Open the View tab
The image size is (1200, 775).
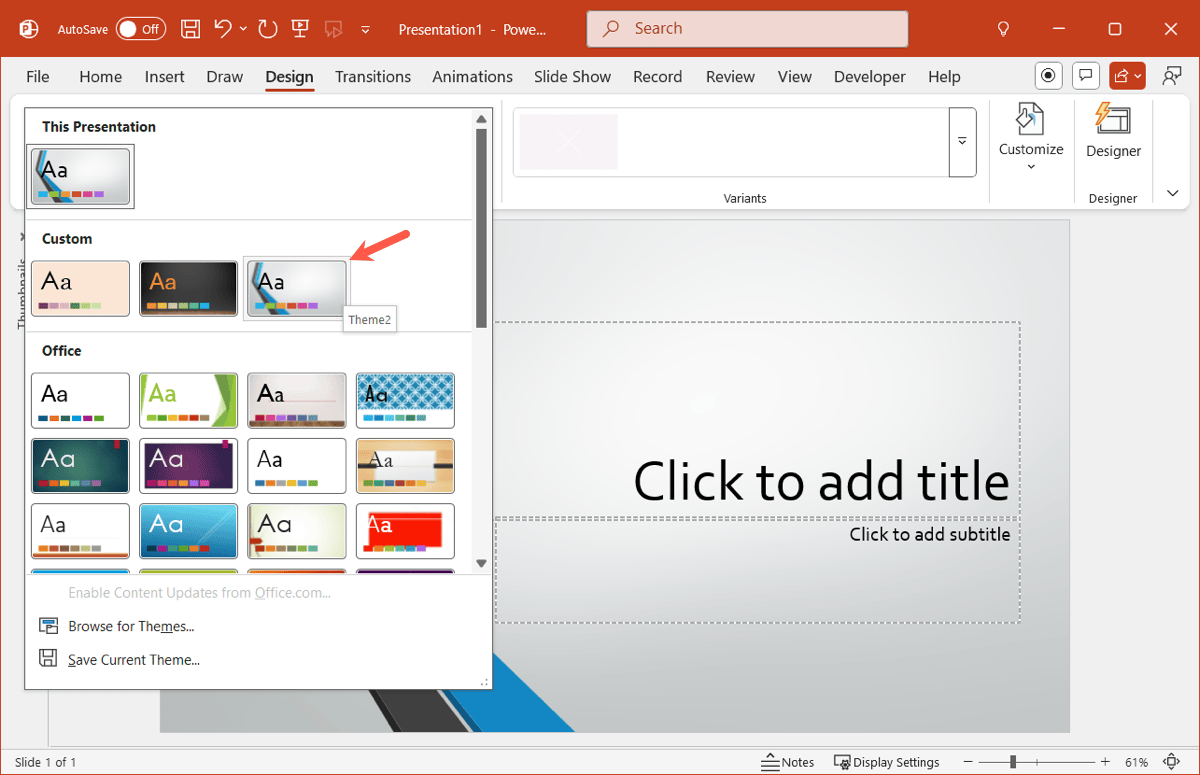tap(795, 77)
